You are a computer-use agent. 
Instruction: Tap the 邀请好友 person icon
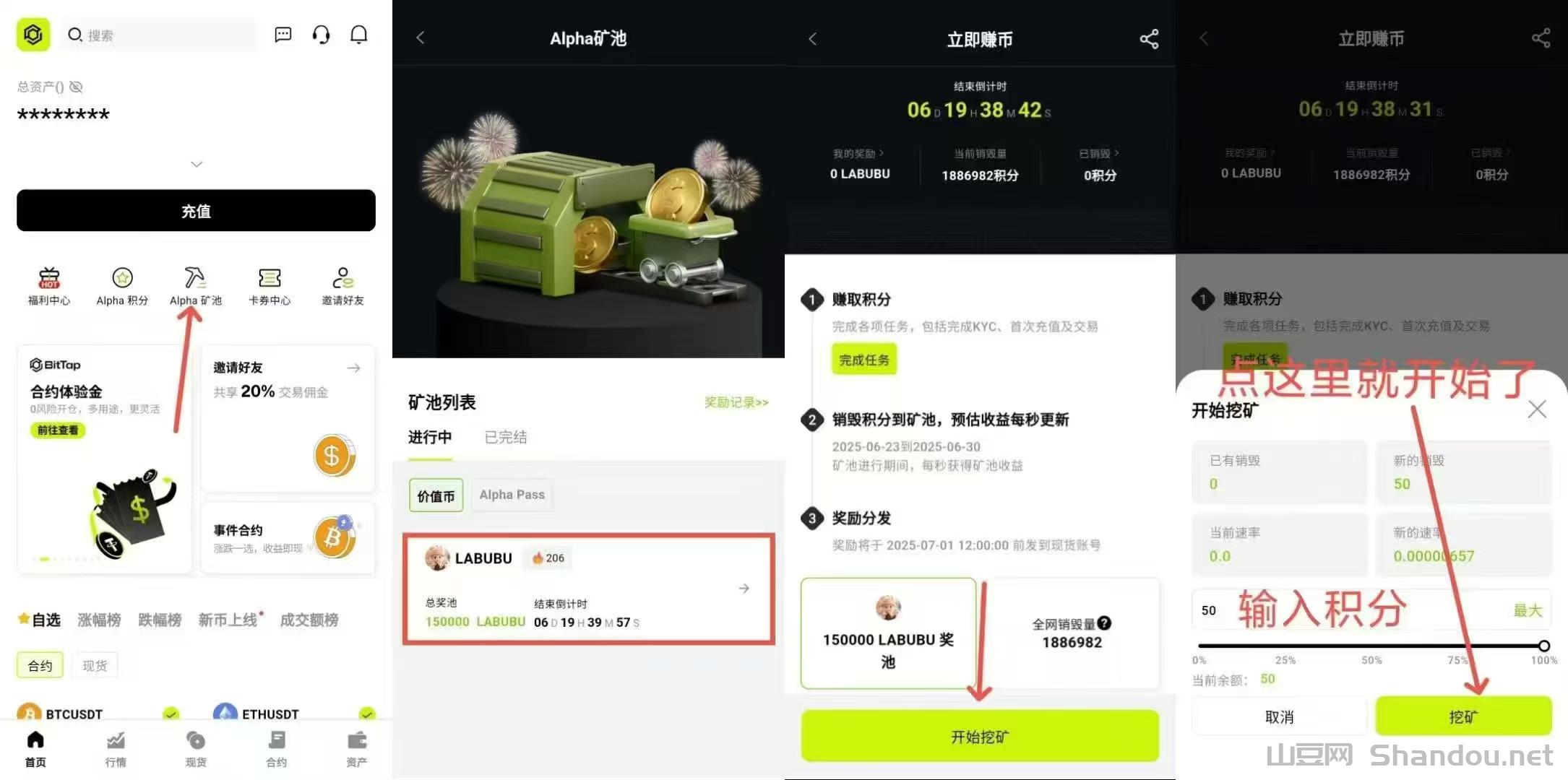343,277
